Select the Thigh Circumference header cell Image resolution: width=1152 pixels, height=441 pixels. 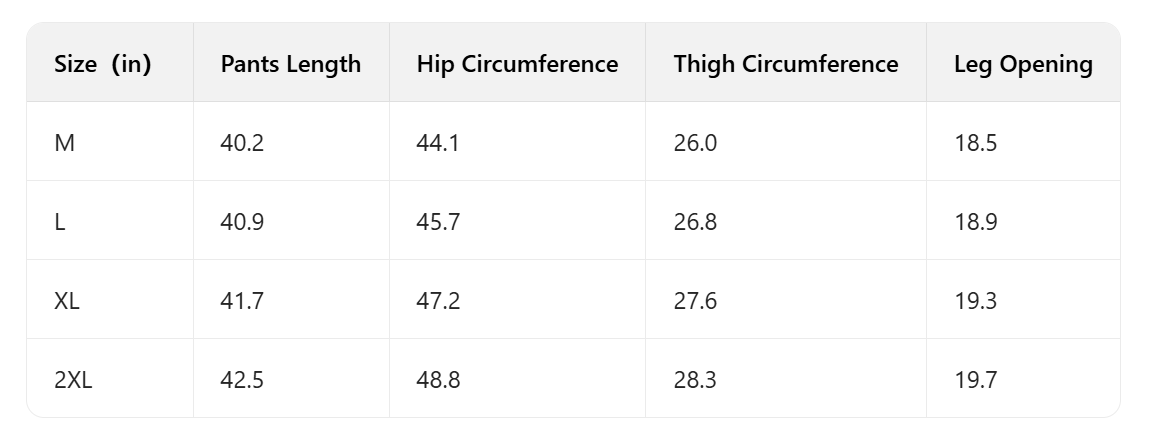[x=785, y=65]
